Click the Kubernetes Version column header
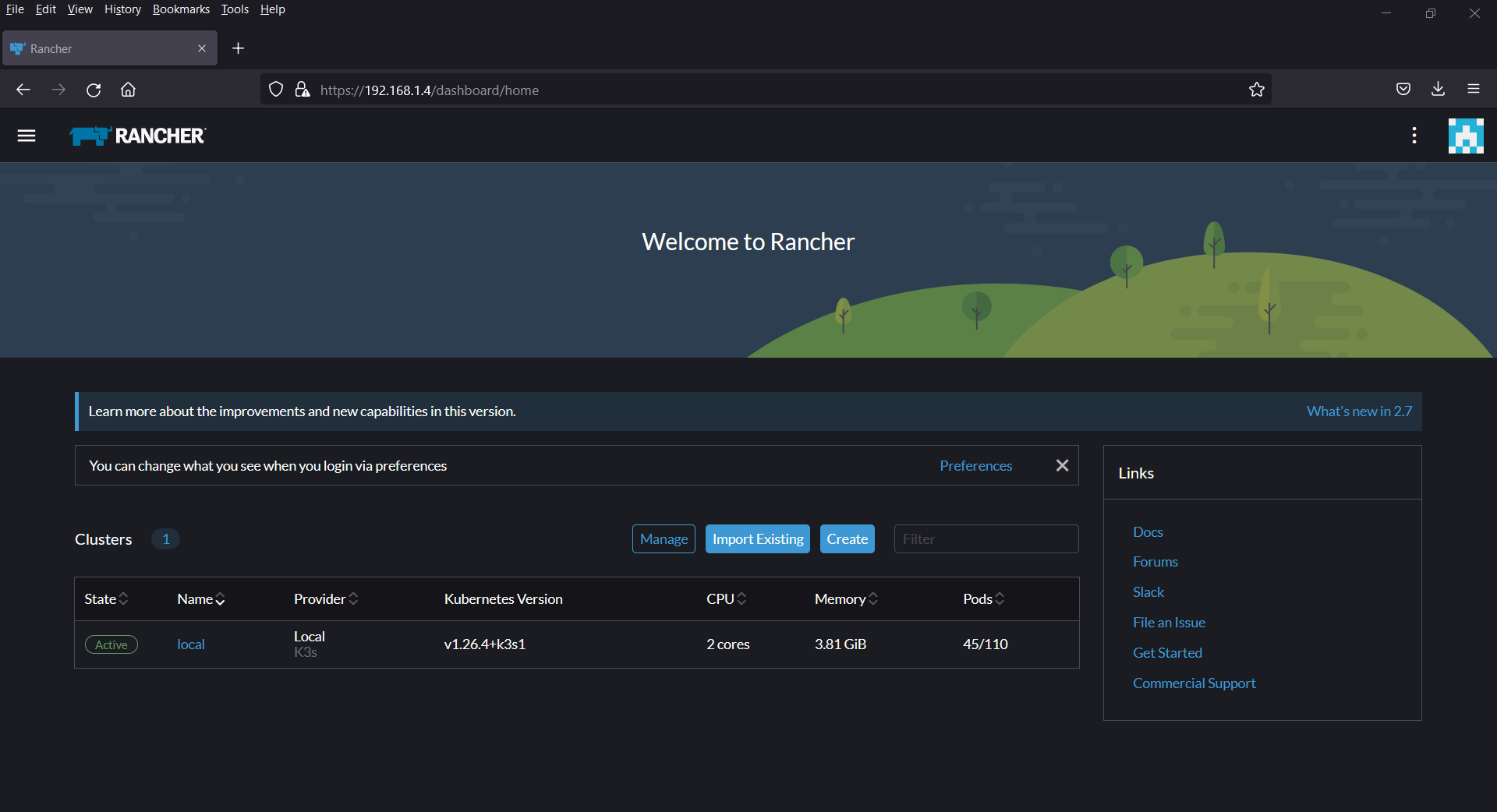This screenshot has height=812, width=1497. [x=504, y=599]
